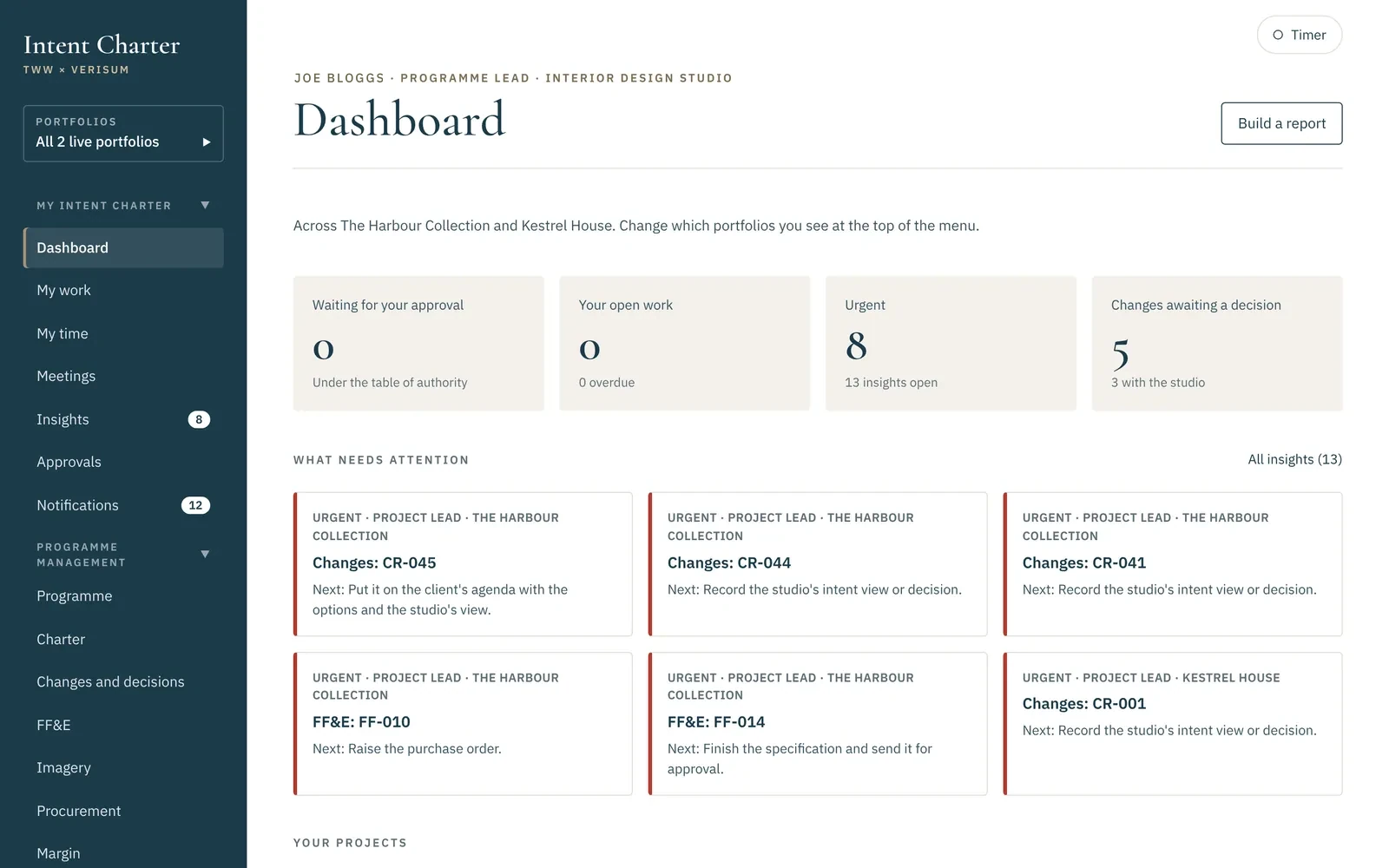
Task: Click the Notifications badge showing 12
Action: 195,505
